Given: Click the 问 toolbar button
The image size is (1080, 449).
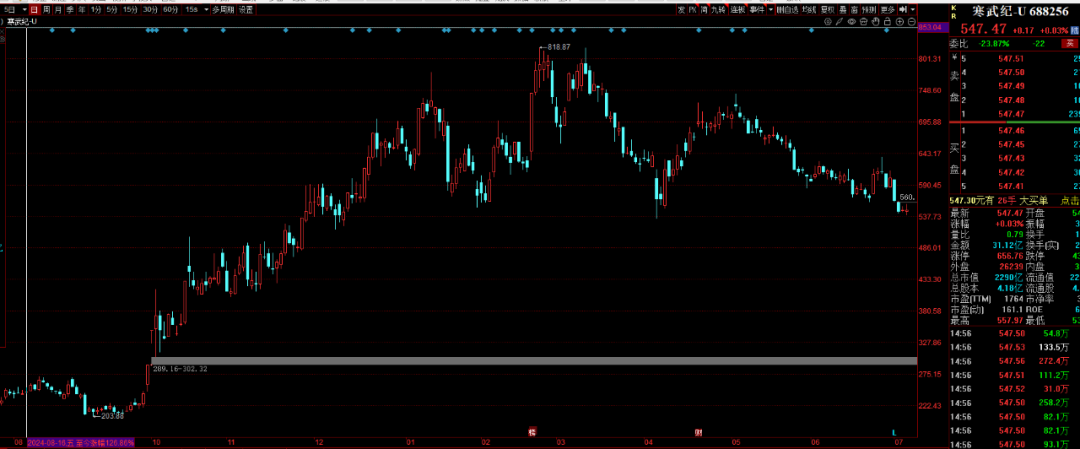Looking at the screenshot, I should pyautogui.click(x=704, y=10).
